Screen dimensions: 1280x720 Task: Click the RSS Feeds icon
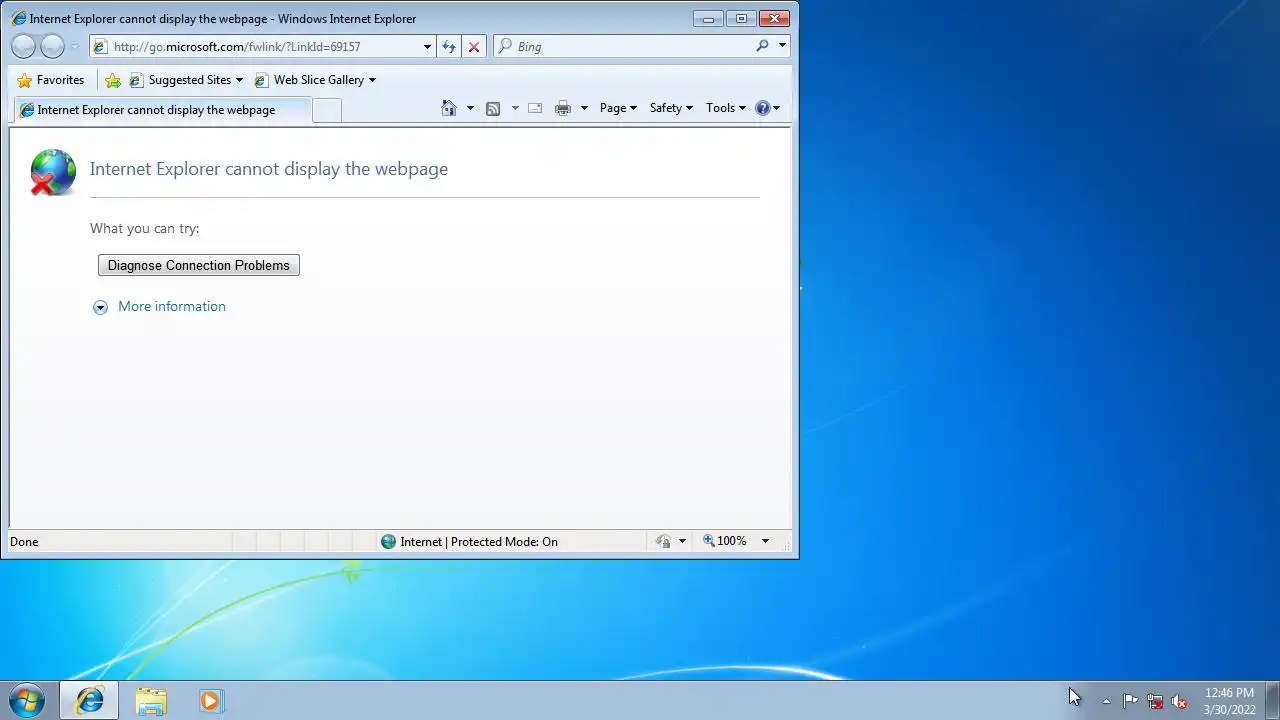pyautogui.click(x=493, y=108)
